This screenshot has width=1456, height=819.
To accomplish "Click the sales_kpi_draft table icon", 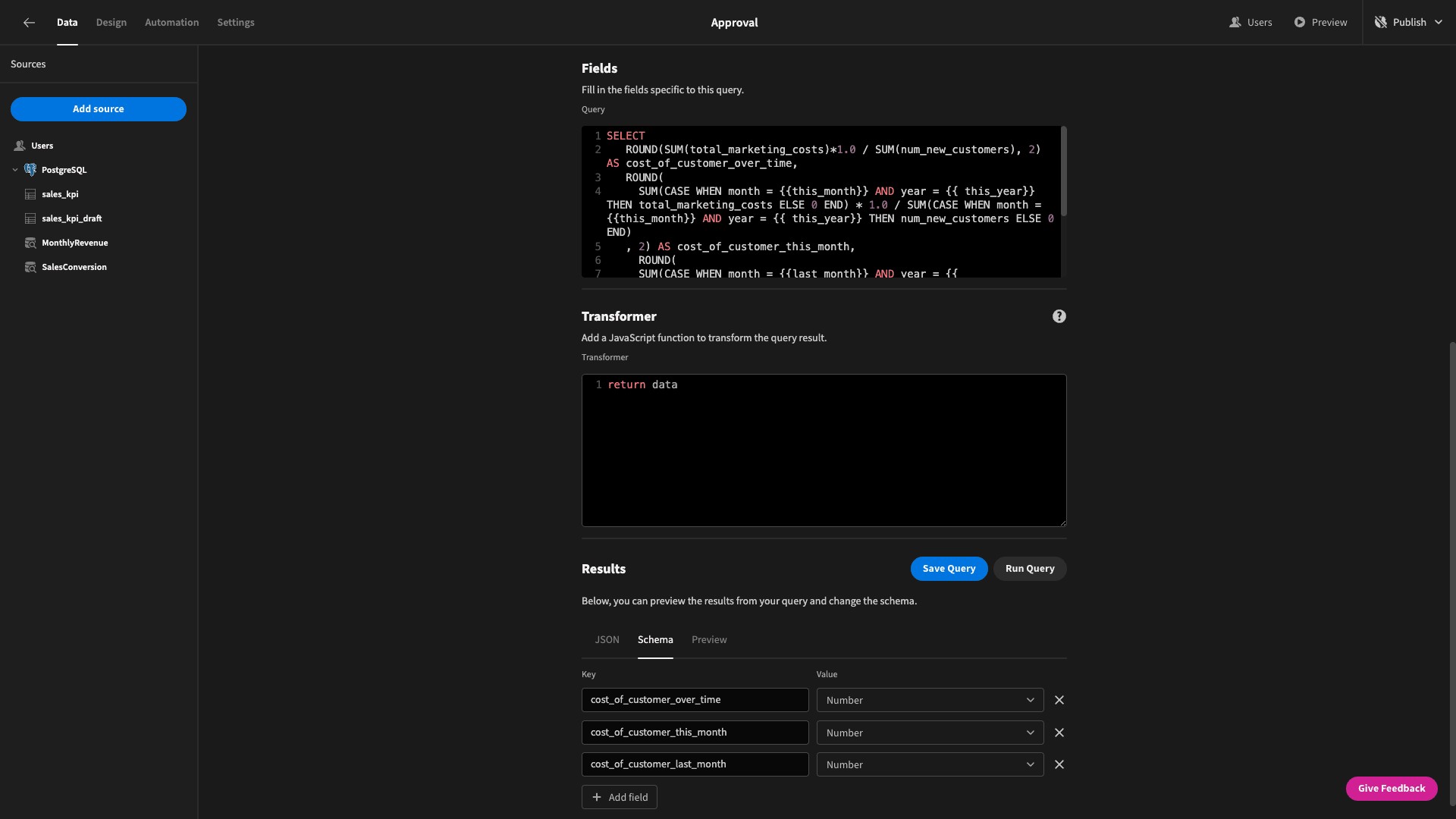I will (x=30, y=218).
